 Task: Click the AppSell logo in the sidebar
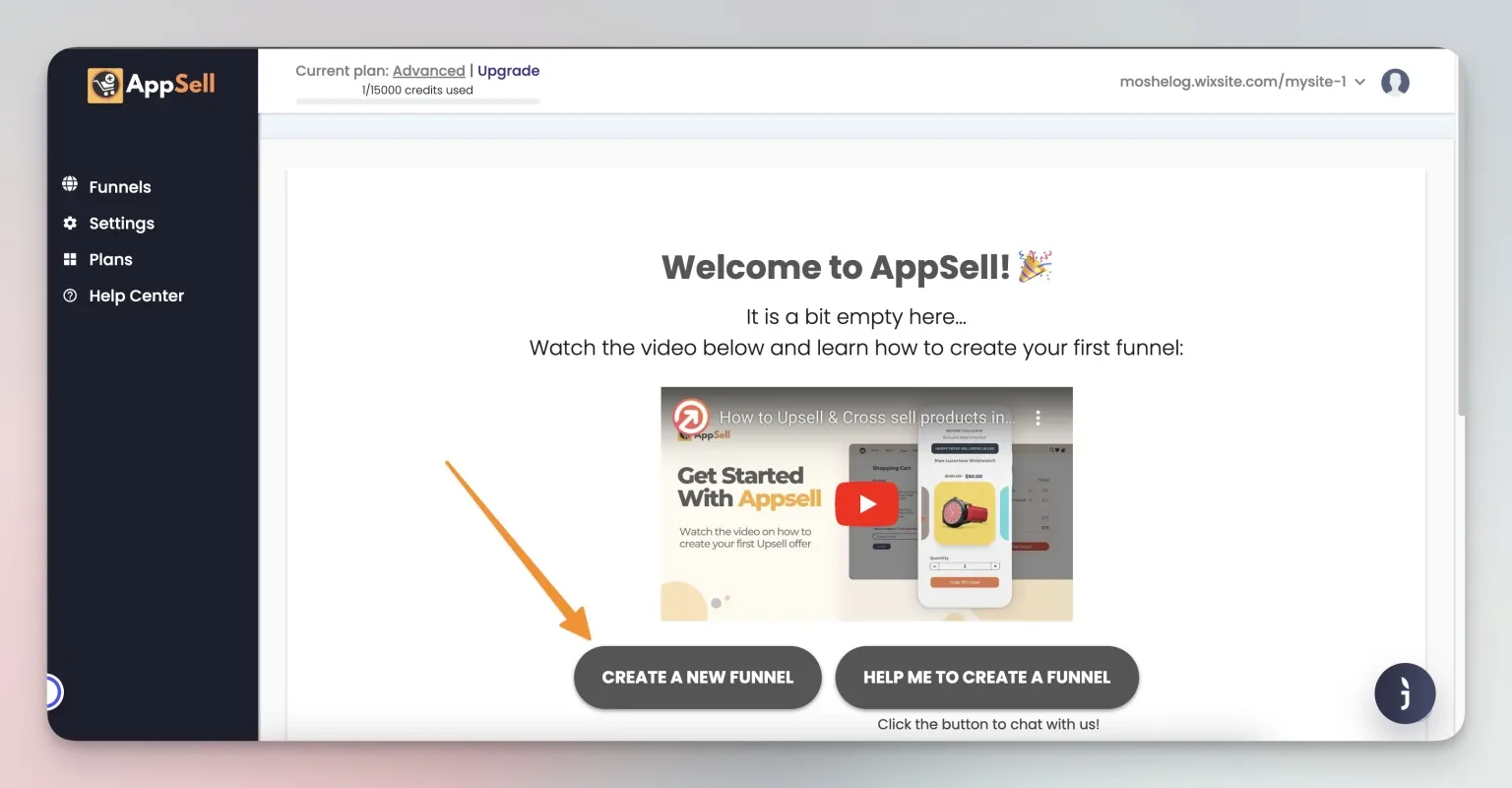152,85
